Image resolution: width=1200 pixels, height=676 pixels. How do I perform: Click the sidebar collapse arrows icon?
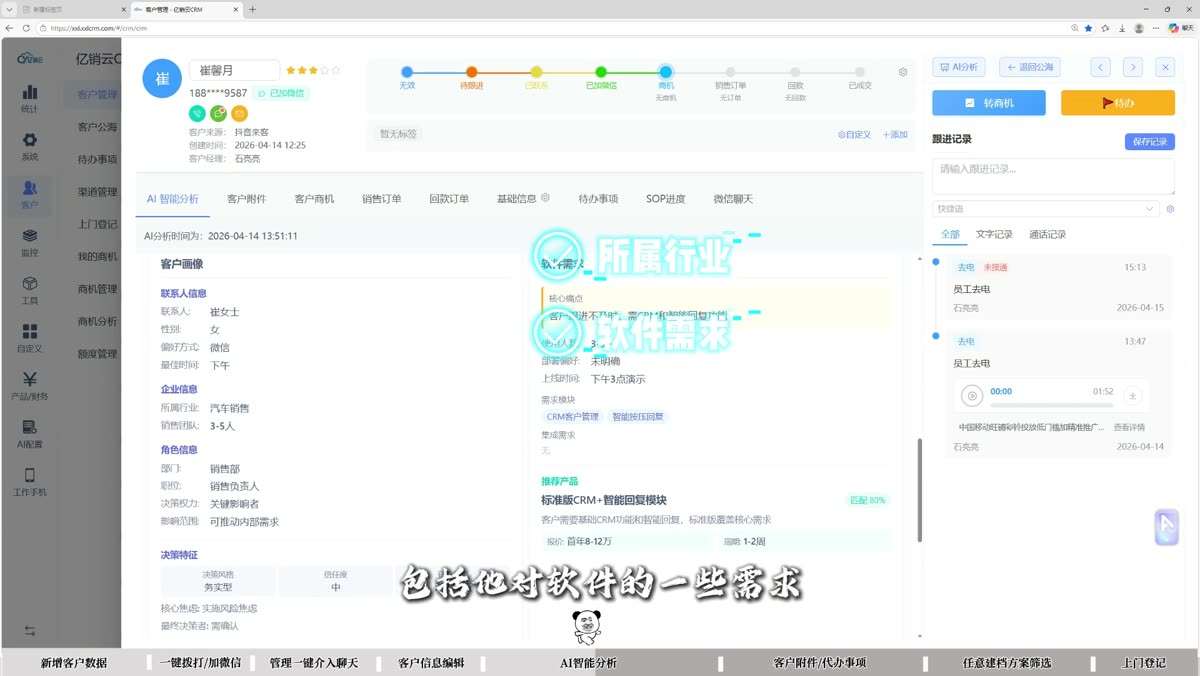click(x=30, y=631)
